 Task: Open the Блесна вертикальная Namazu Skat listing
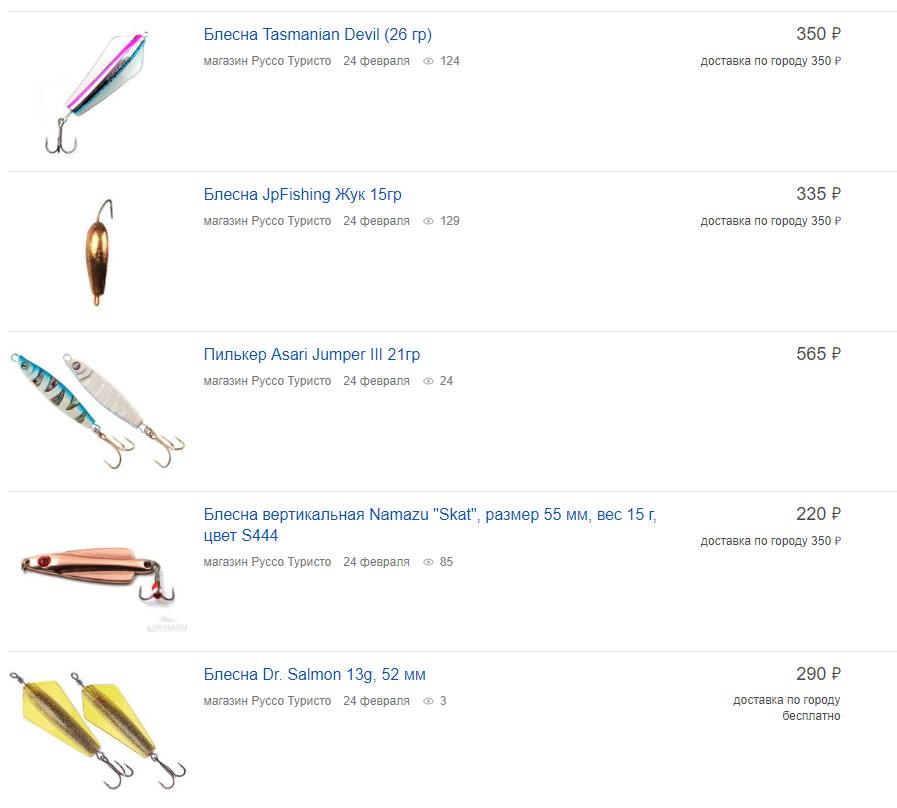(430, 525)
